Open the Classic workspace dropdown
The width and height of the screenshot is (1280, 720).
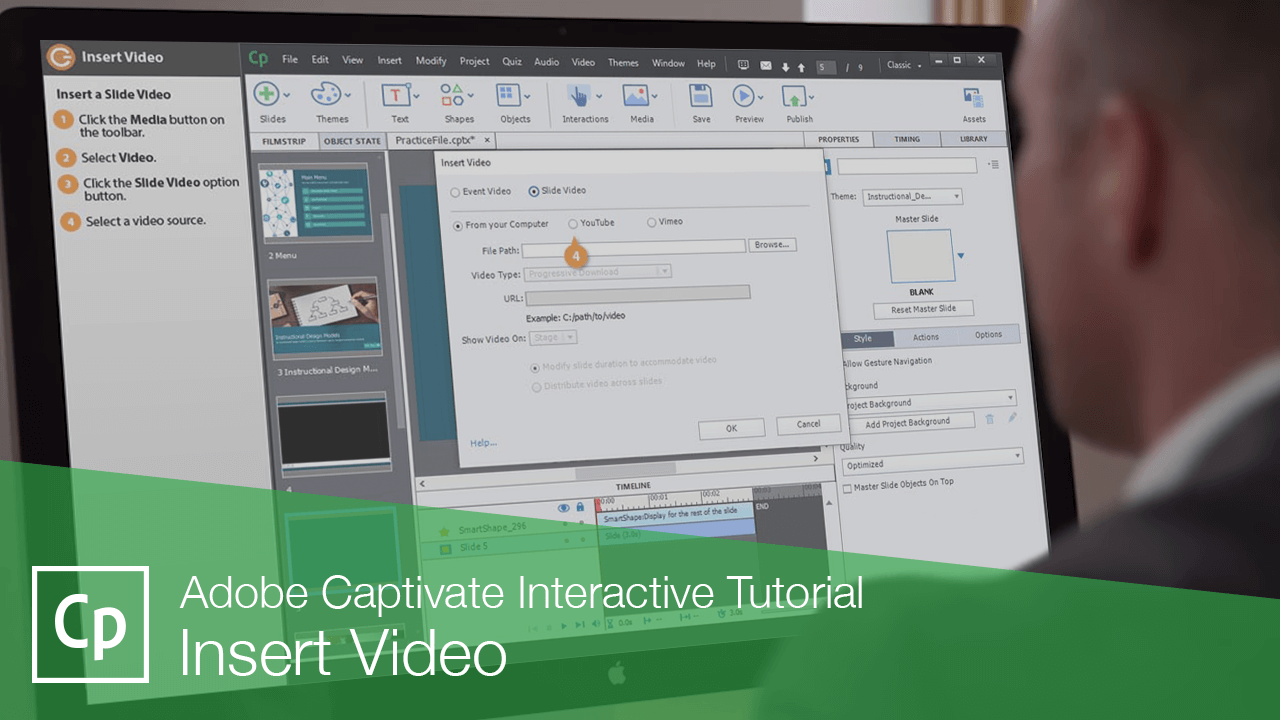click(x=903, y=64)
